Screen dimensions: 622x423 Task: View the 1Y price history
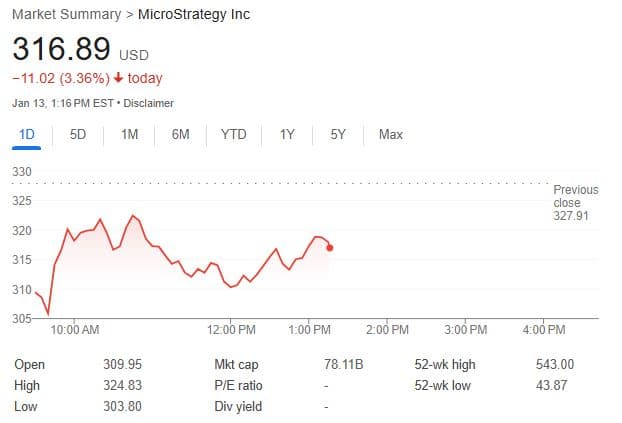click(x=287, y=134)
